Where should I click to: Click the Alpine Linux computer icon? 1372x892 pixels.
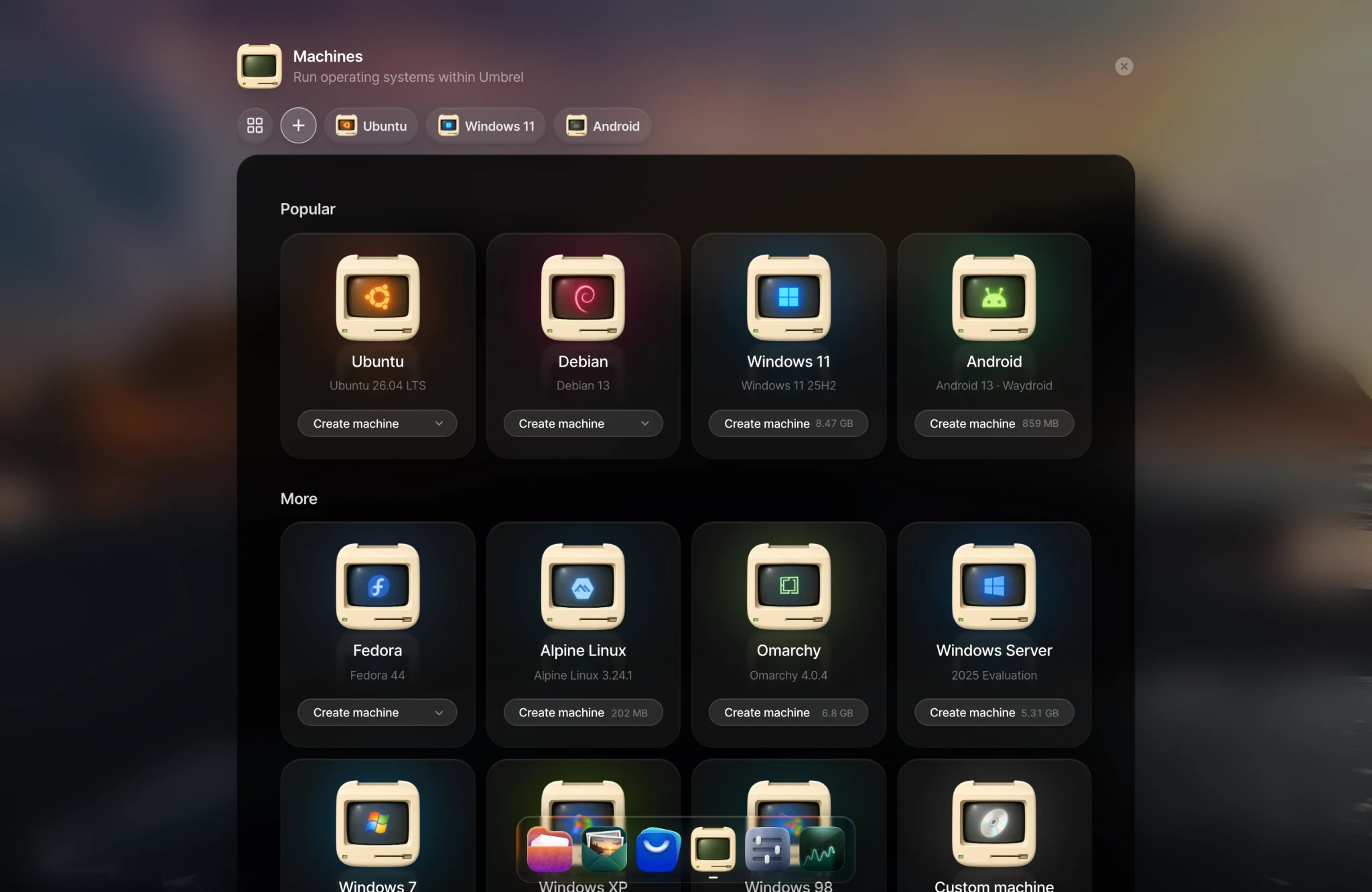coord(583,586)
